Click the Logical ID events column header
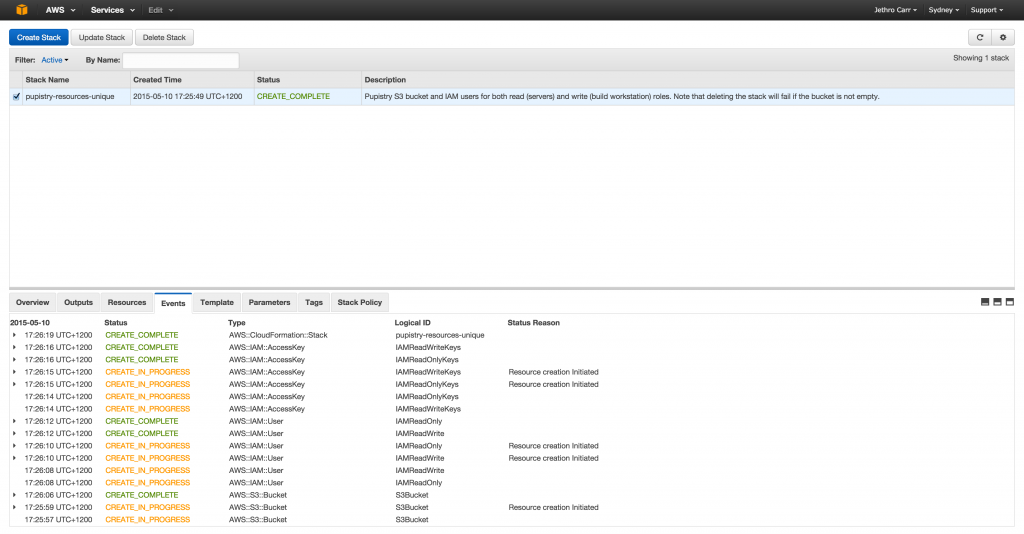This screenshot has height=534, width=1024. coord(413,322)
